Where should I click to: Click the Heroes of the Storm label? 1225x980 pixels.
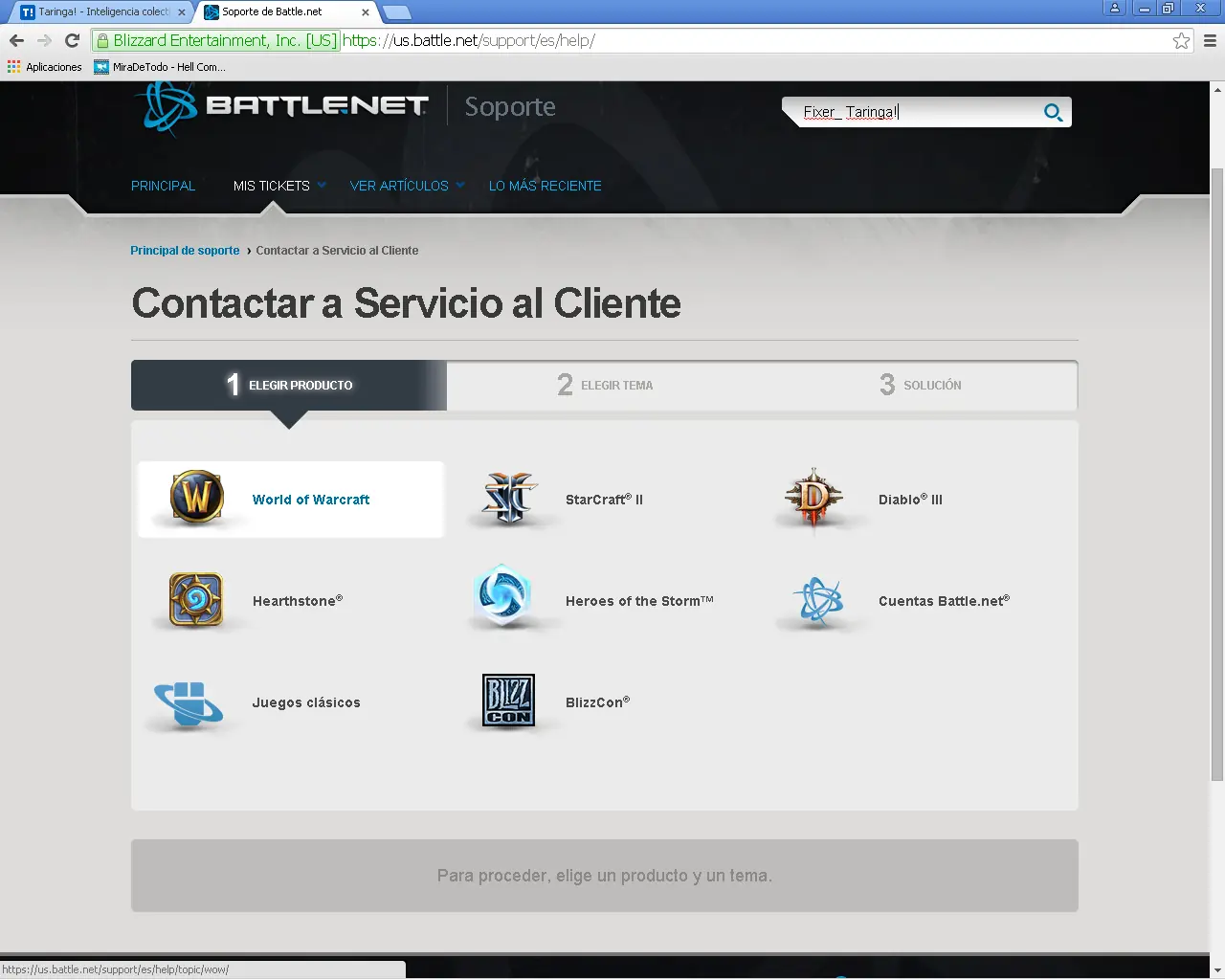639,601
